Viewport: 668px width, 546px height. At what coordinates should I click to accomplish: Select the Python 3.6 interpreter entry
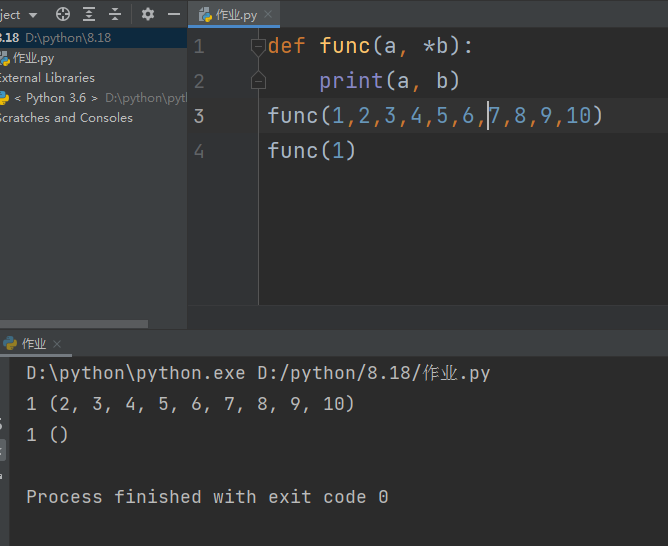click(56, 98)
